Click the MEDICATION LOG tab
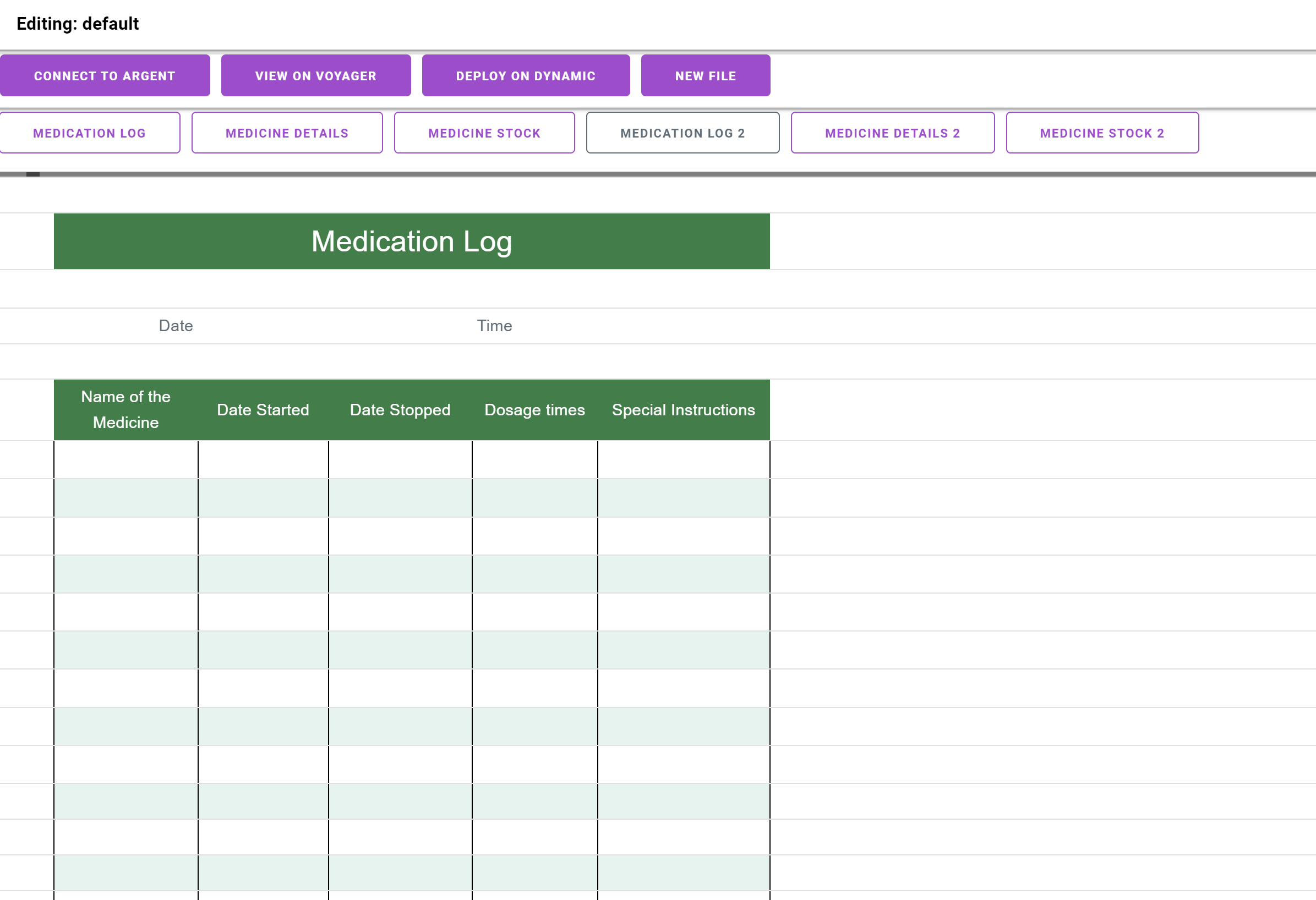 click(x=88, y=133)
